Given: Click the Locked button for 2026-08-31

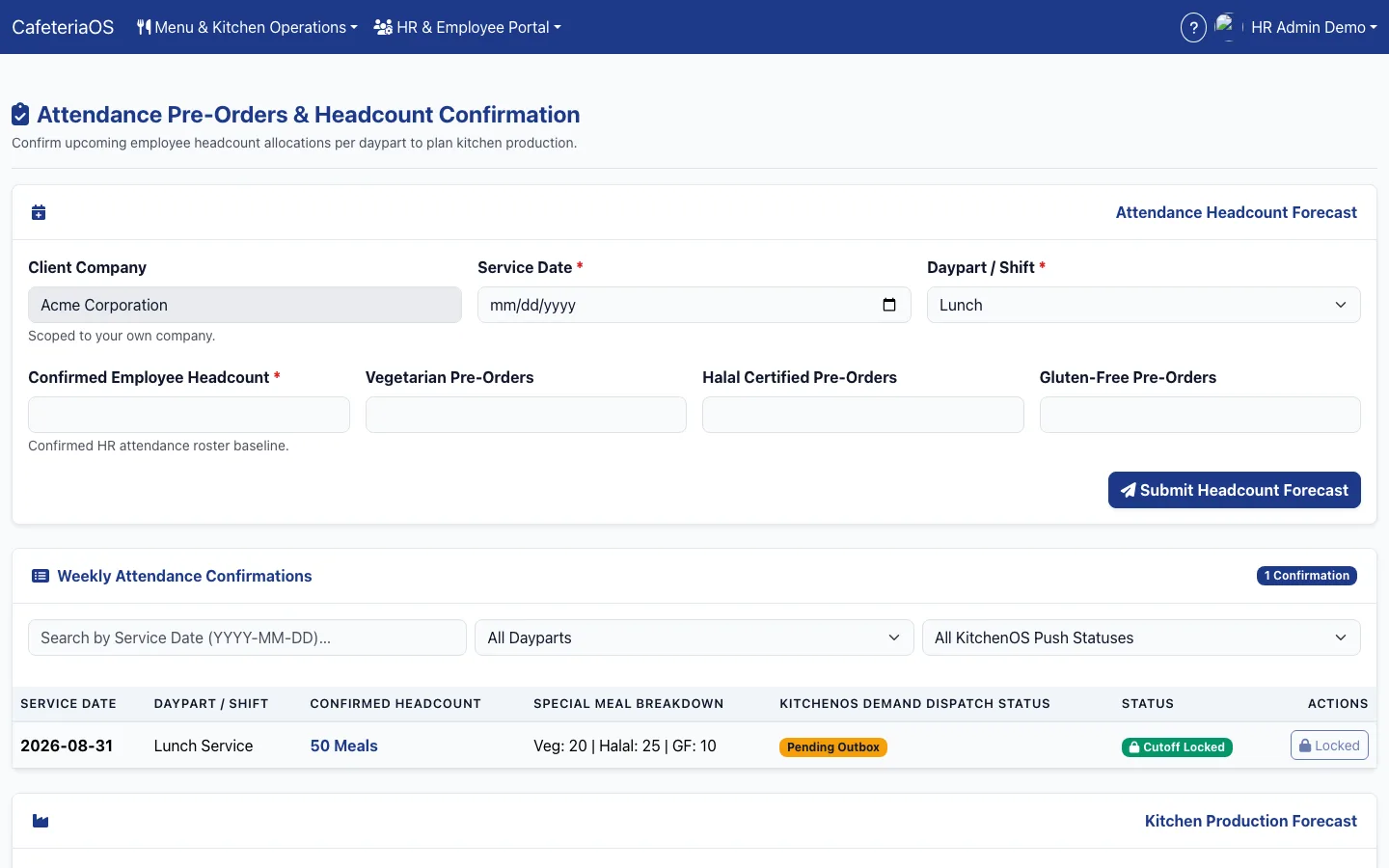Looking at the screenshot, I should [1329, 746].
